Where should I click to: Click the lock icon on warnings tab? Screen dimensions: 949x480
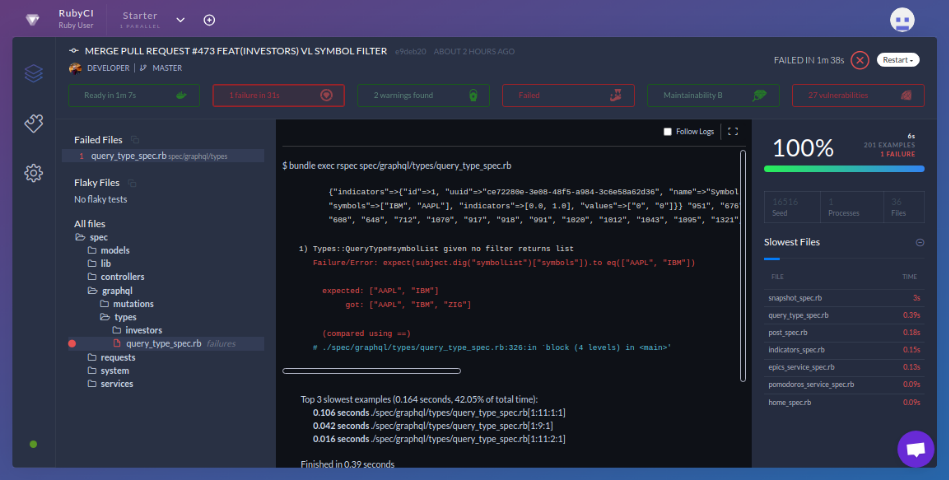click(473, 96)
